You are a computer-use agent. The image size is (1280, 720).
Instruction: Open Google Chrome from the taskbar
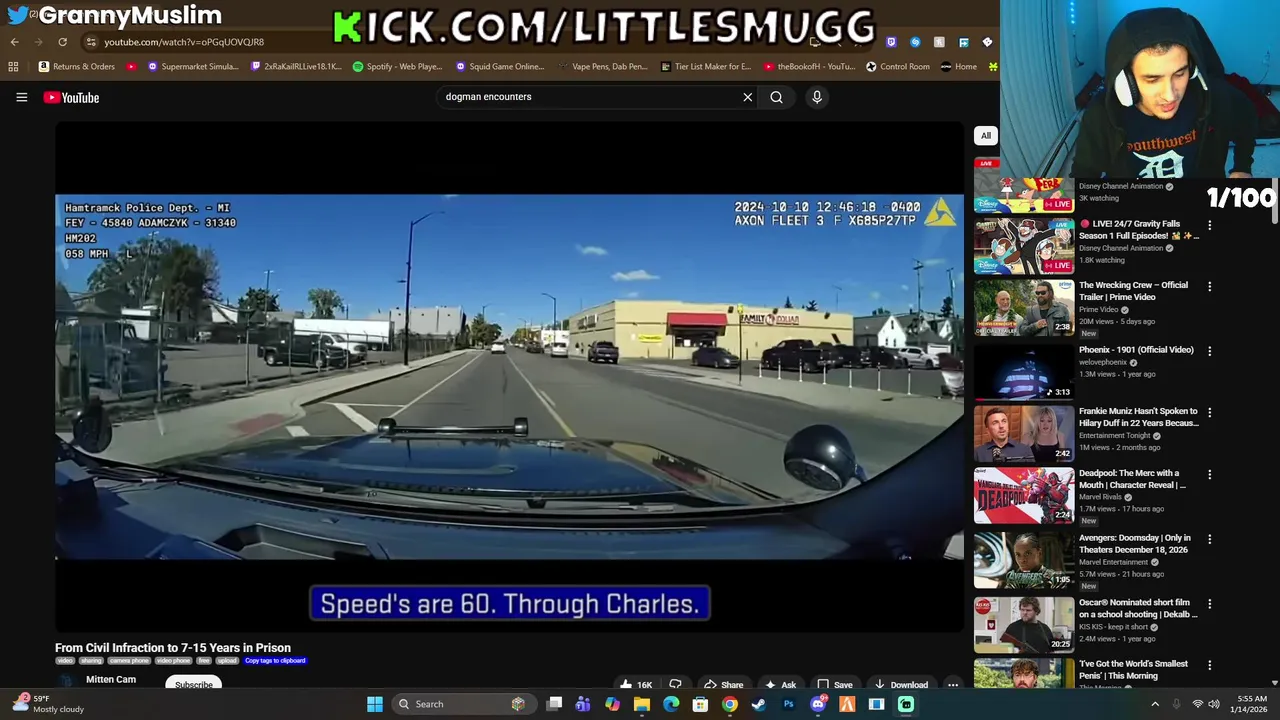click(730, 704)
